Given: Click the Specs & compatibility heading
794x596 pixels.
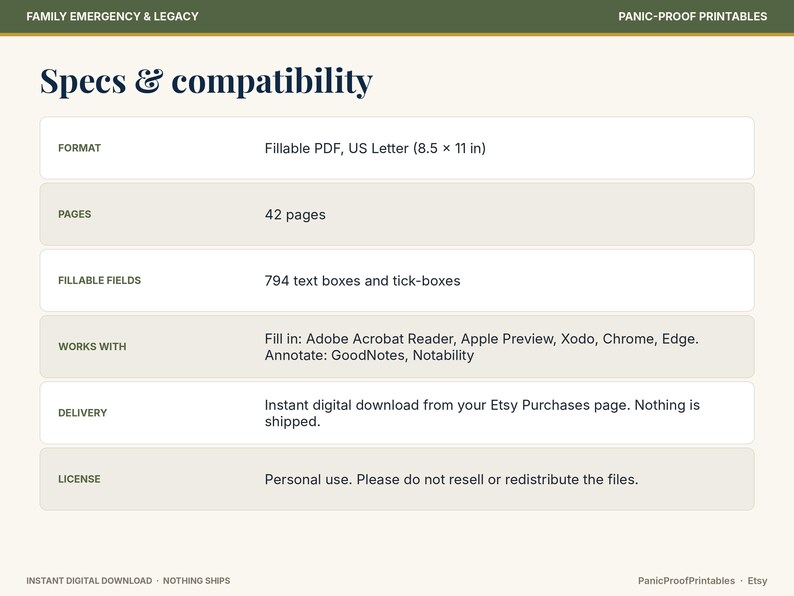Looking at the screenshot, I should tap(206, 81).
